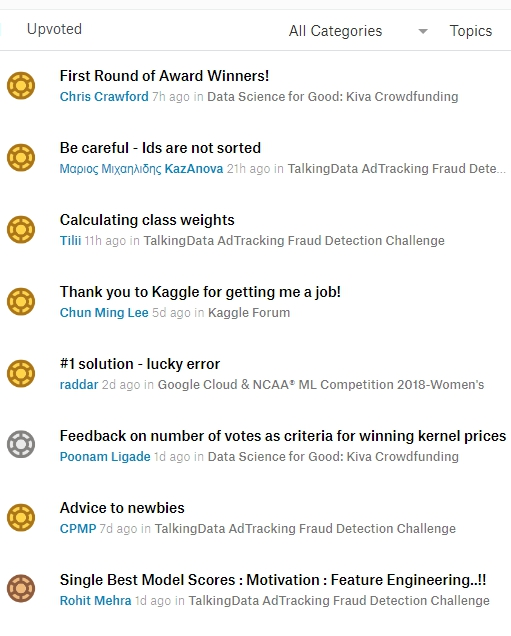Open 'First Round of Award Winners!' thread

(x=164, y=76)
